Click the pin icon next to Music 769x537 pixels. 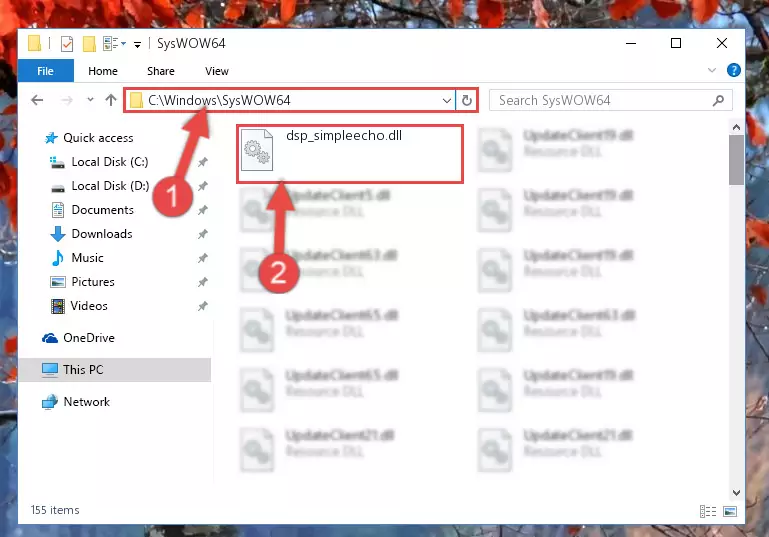tap(203, 258)
